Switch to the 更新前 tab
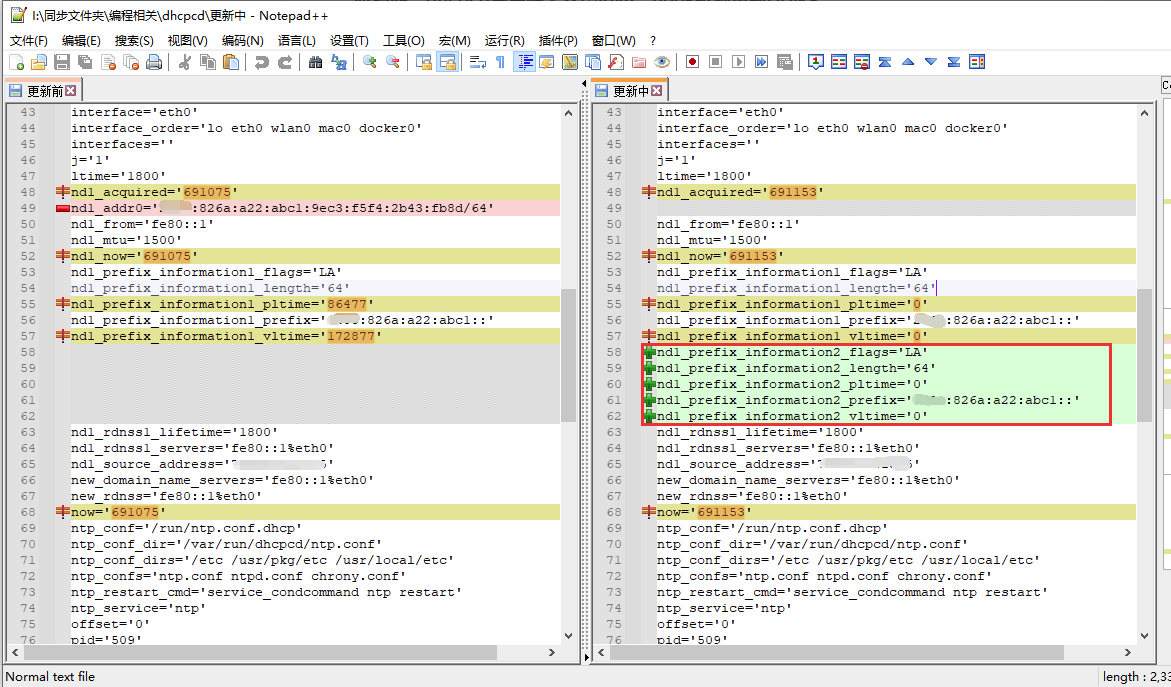The height and width of the screenshot is (687, 1171). click(x=44, y=91)
